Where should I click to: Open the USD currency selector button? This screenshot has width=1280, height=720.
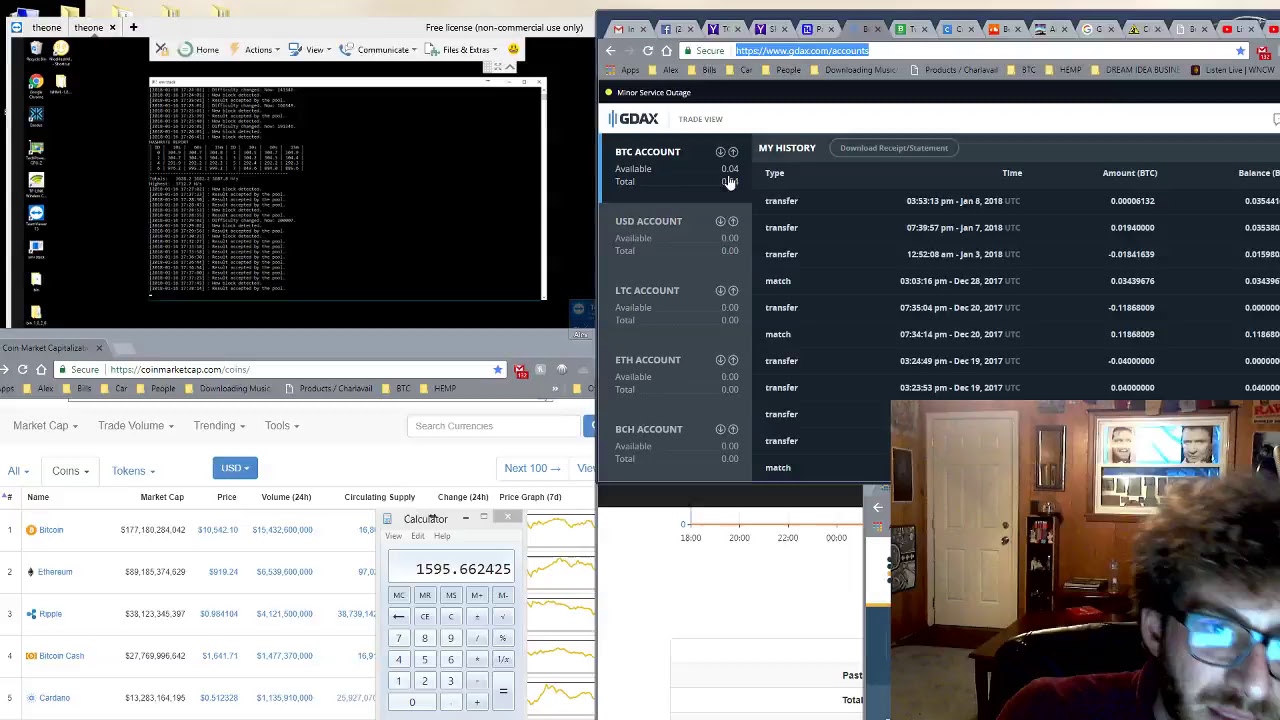(235, 468)
